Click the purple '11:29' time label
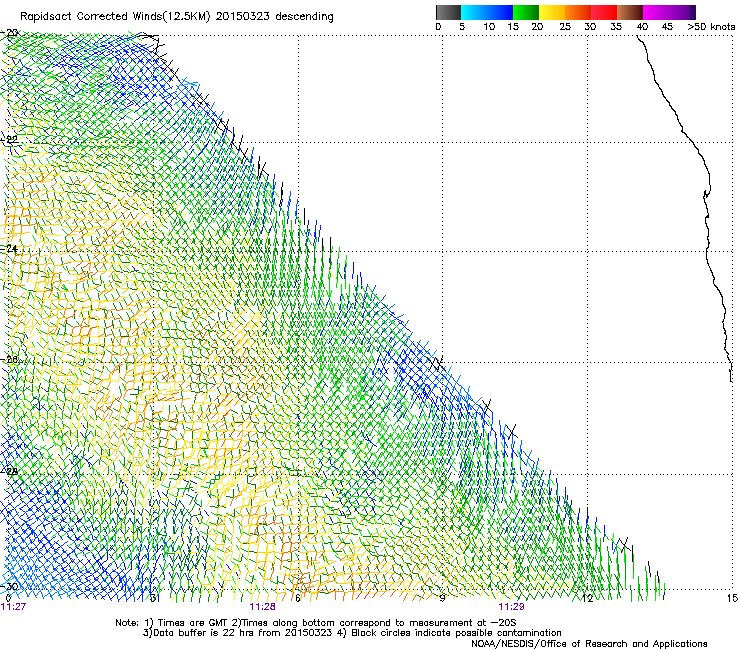This screenshot has width=740, height=650. pos(512,607)
